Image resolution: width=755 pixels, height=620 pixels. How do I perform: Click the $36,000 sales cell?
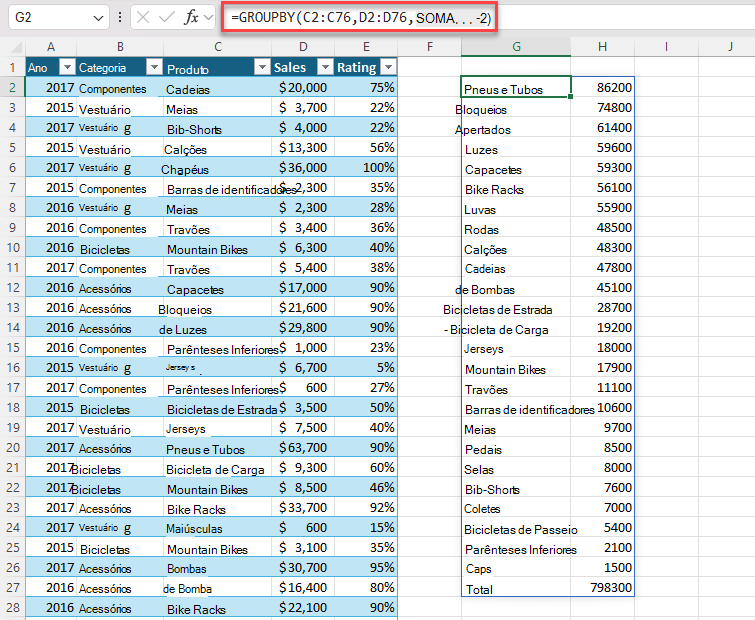pyautogui.click(x=303, y=167)
